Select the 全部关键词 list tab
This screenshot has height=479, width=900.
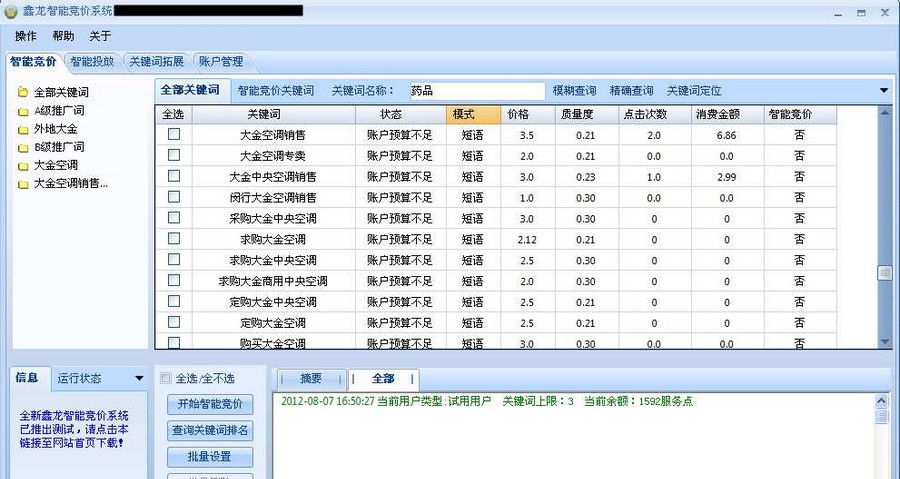pyautogui.click(x=190, y=90)
